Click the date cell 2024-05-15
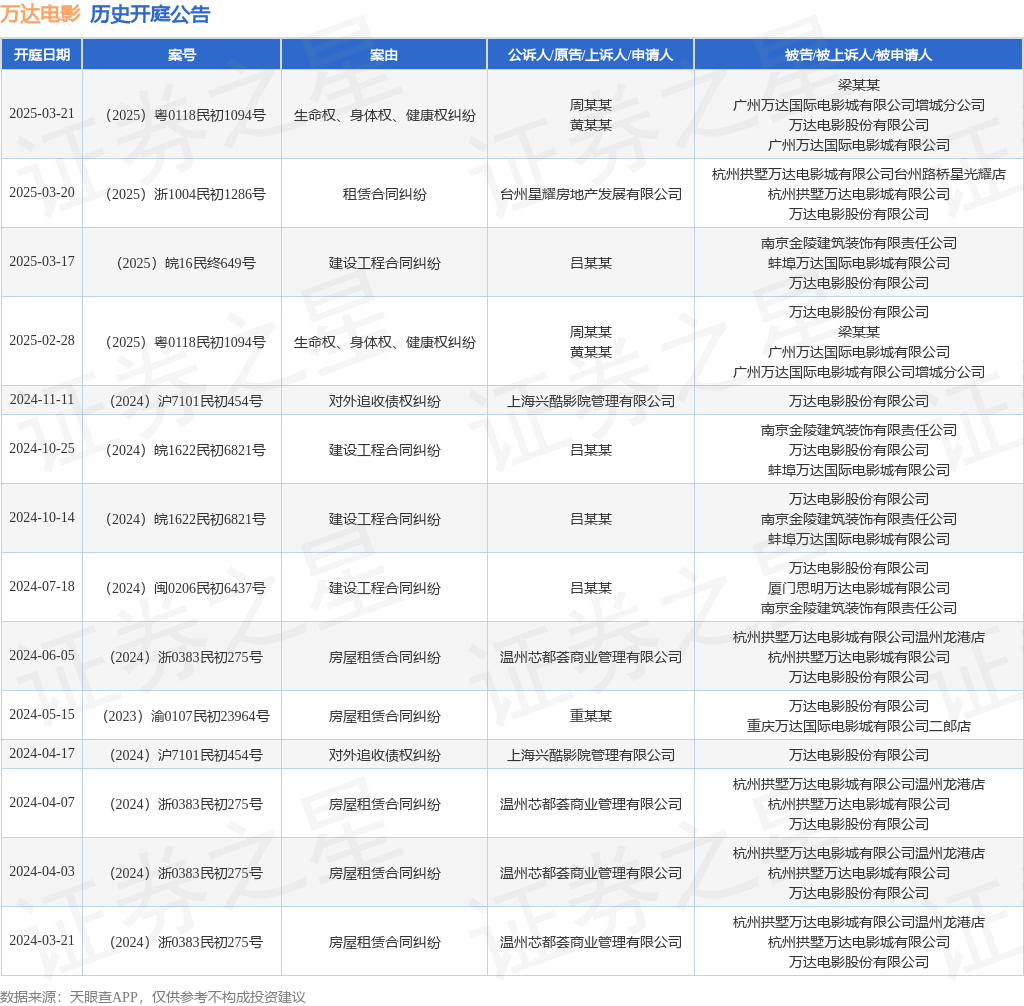The height and width of the screenshot is (1006, 1024). (x=42, y=715)
